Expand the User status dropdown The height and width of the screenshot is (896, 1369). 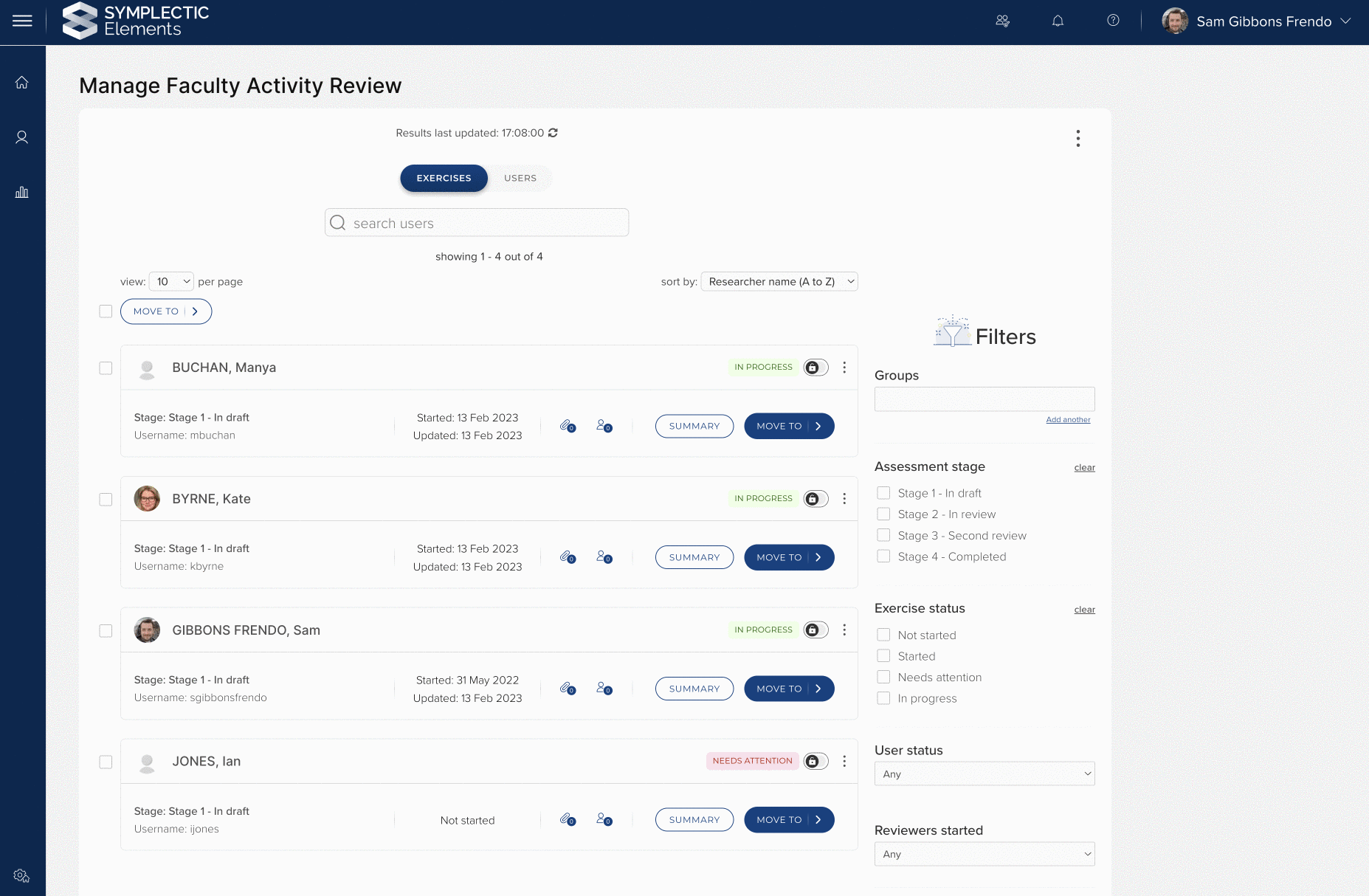coord(984,774)
